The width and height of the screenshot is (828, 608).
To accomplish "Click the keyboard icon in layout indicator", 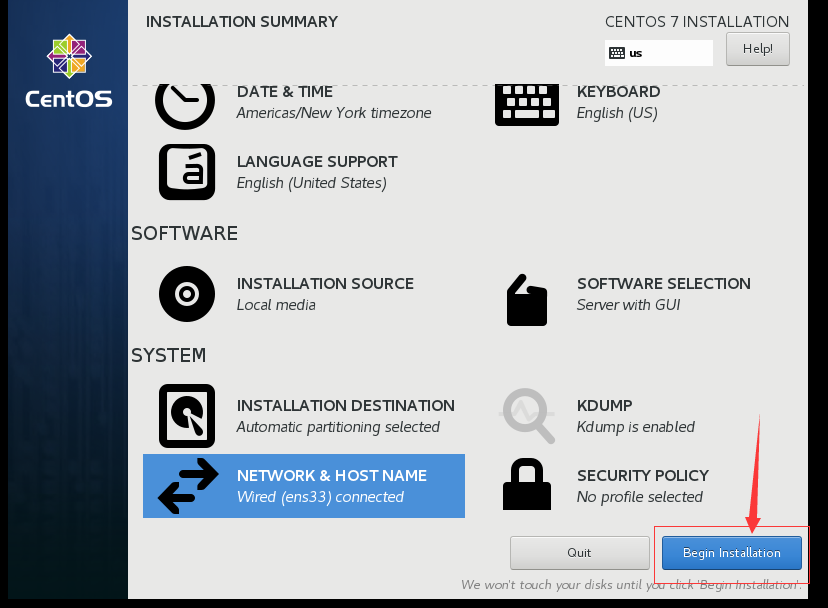I will tap(617, 53).
